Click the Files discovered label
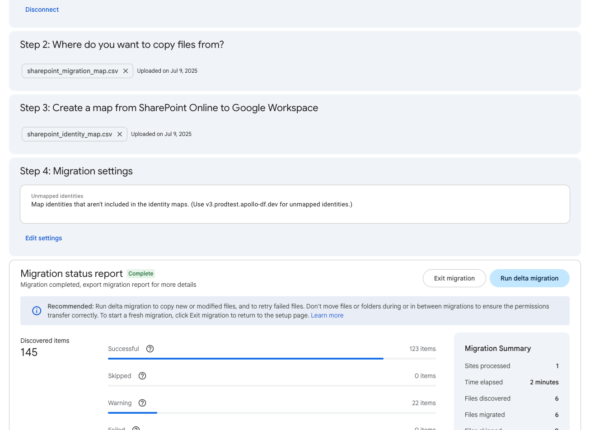590x430 pixels. pos(487,398)
